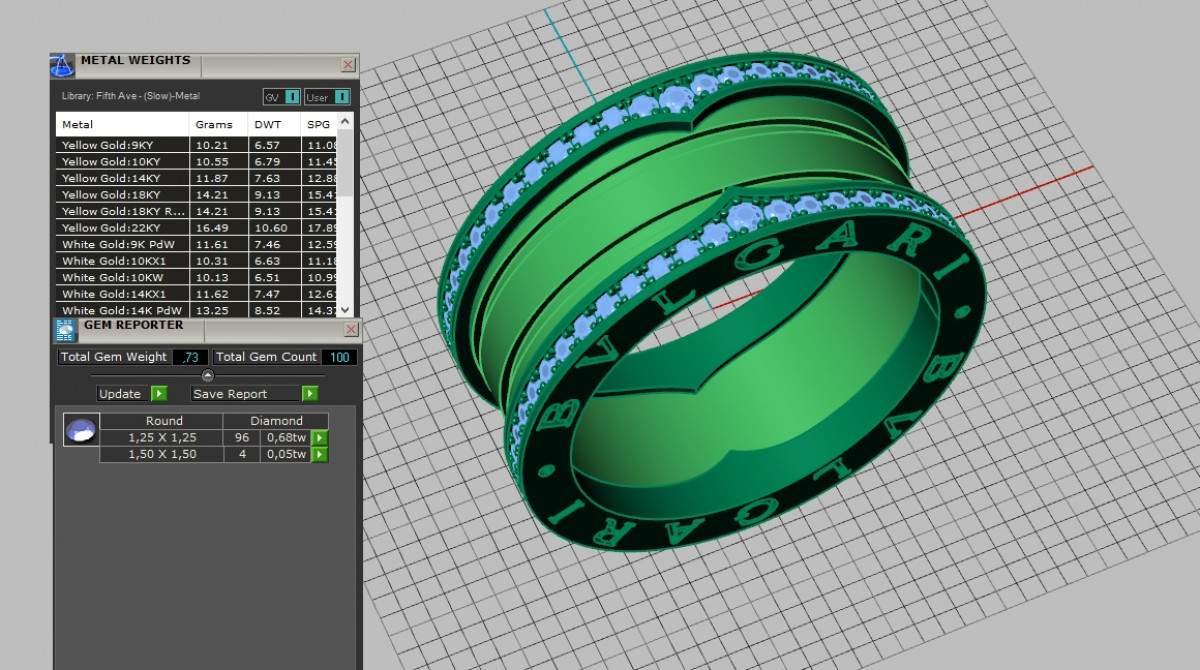Click green arrow on 1,25 X 1,25 row
1200x670 pixels.
pyautogui.click(x=319, y=438)
